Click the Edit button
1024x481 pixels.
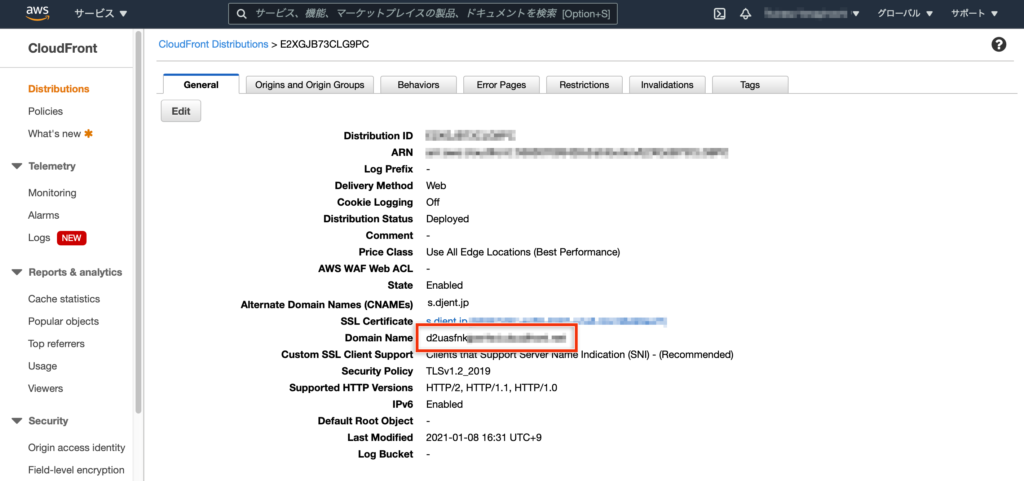pyautogui.click(x=181, y=111)
